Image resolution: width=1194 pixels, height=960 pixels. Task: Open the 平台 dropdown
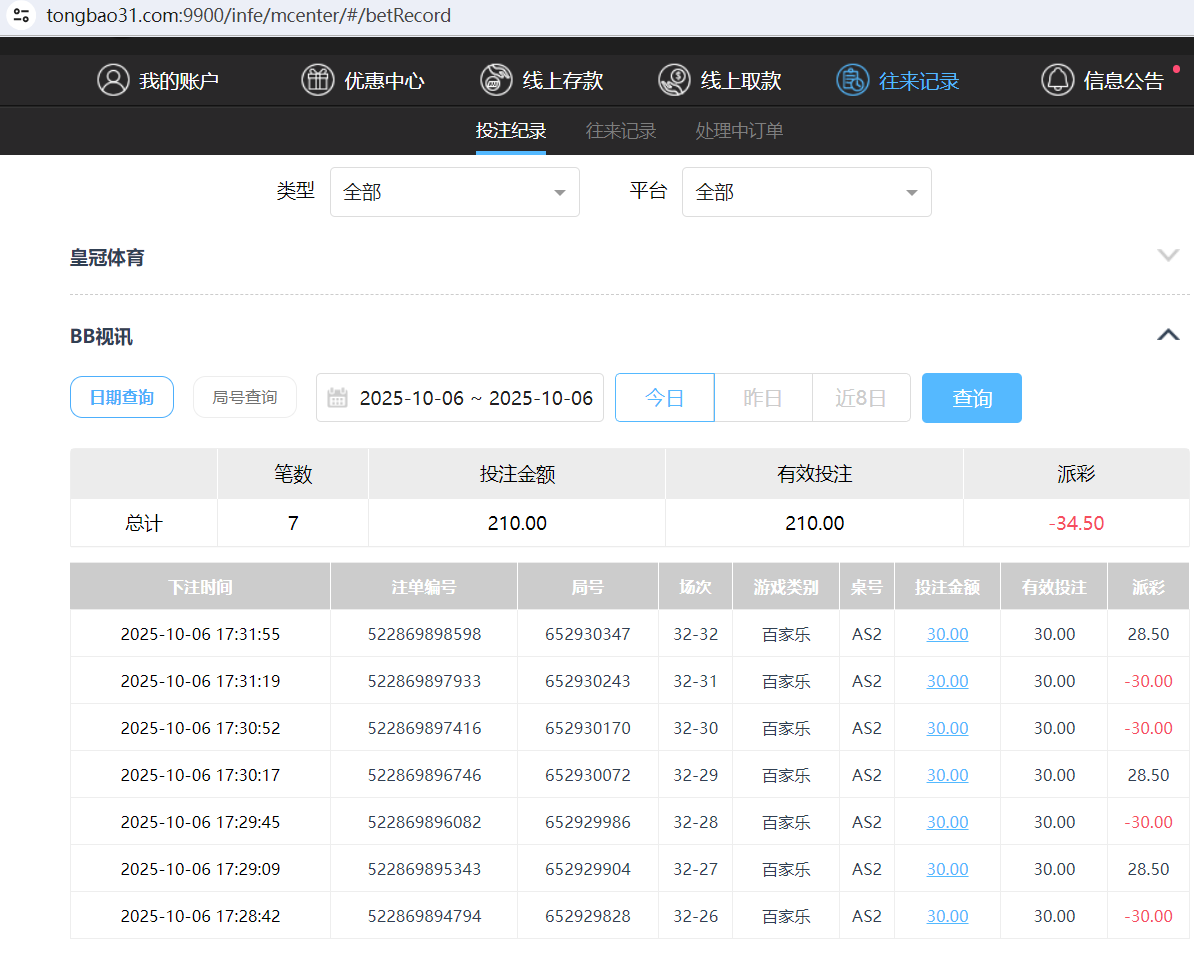(806, 191)
